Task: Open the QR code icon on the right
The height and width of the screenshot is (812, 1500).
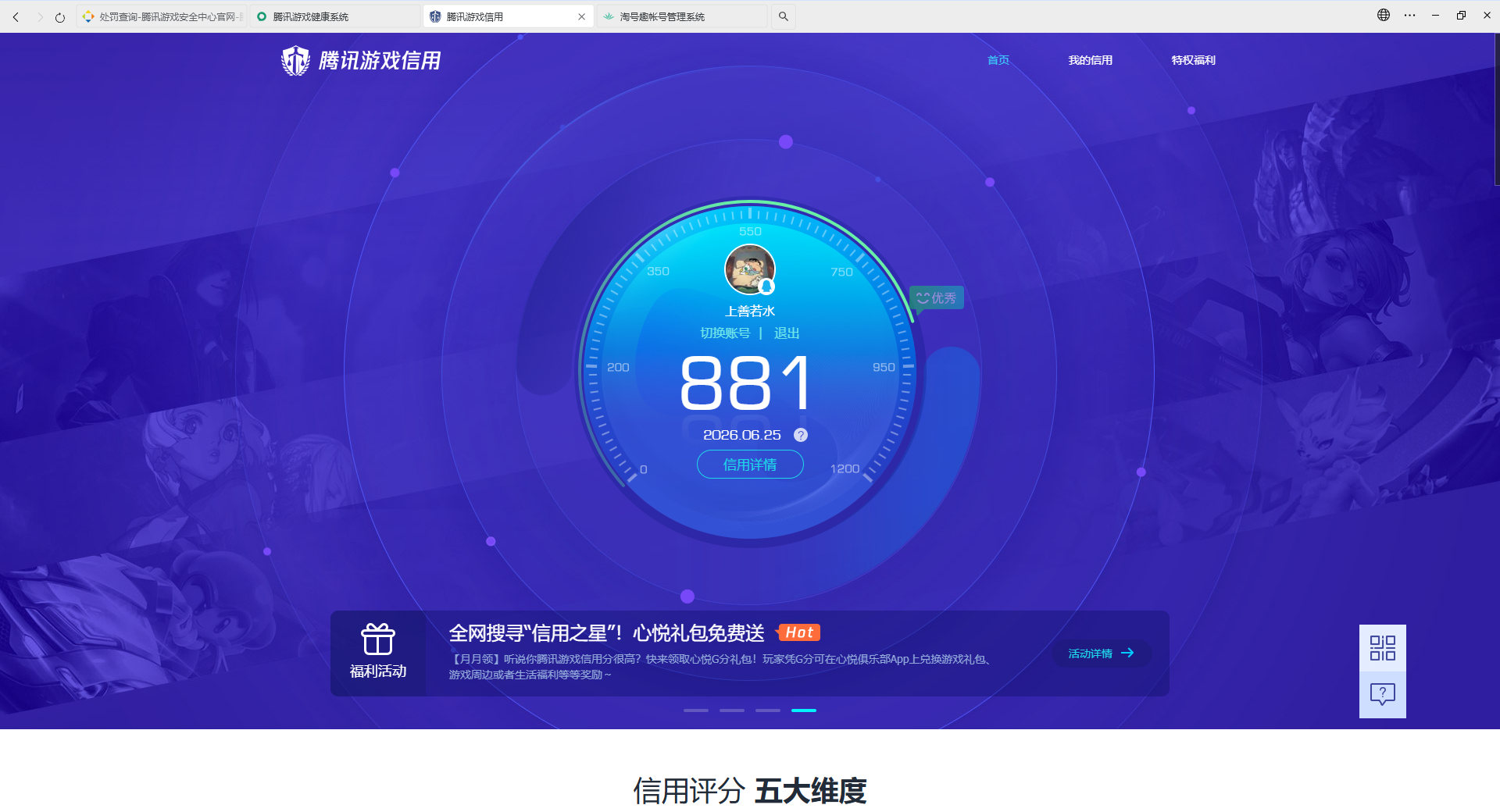Action: pos(1383,648)
